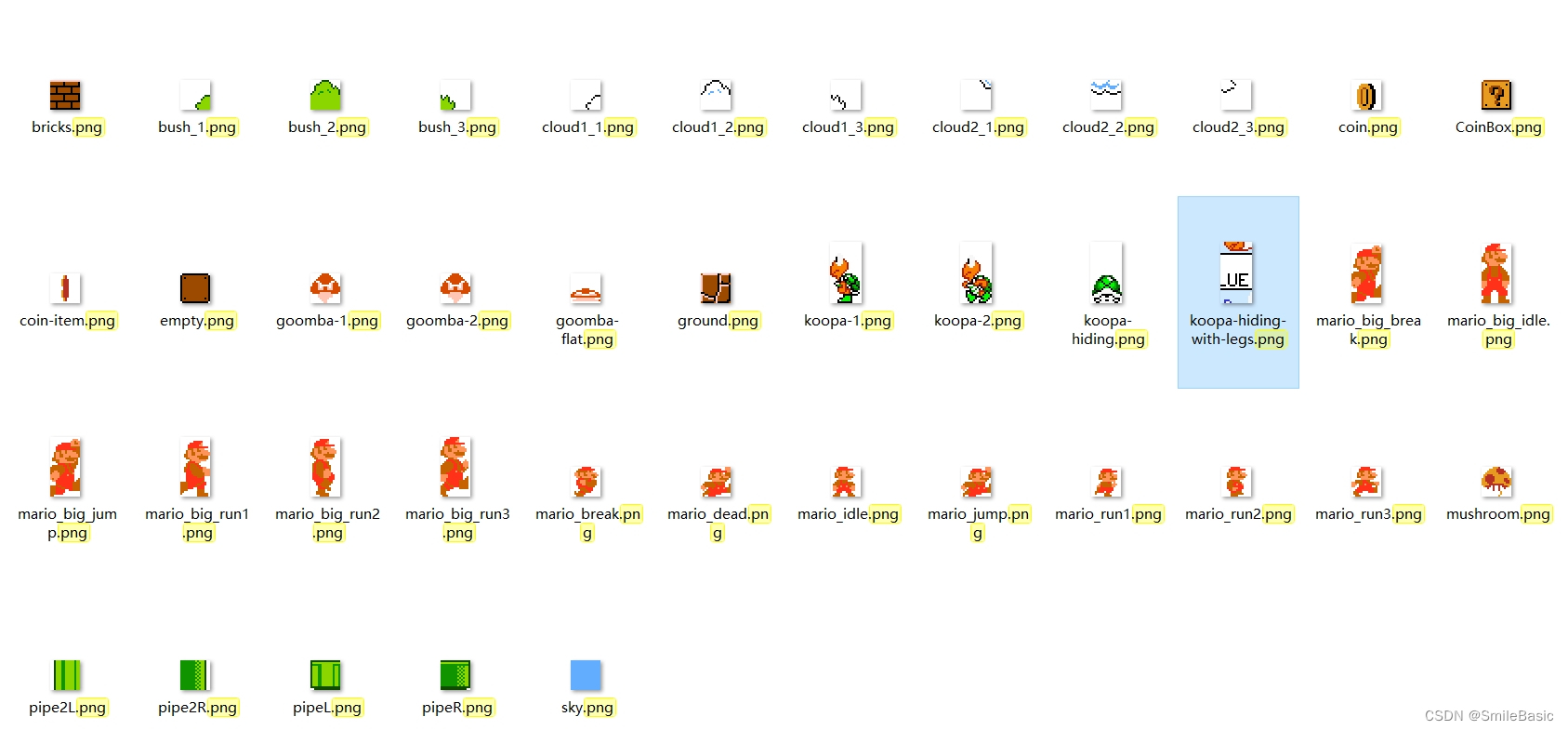Click the "koopa-hiding.png" filename text
Viewport: 1568px width, 730px height.
[1108, 330]
